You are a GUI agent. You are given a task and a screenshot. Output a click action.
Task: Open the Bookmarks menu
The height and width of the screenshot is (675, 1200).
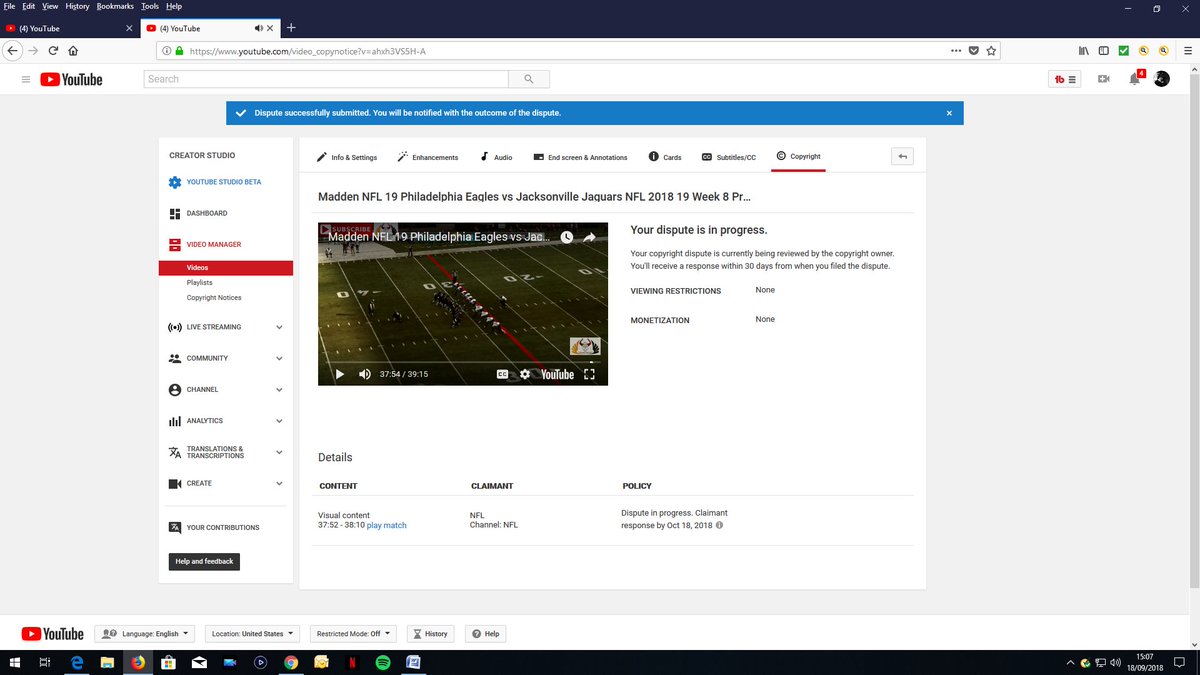(114, 6)
